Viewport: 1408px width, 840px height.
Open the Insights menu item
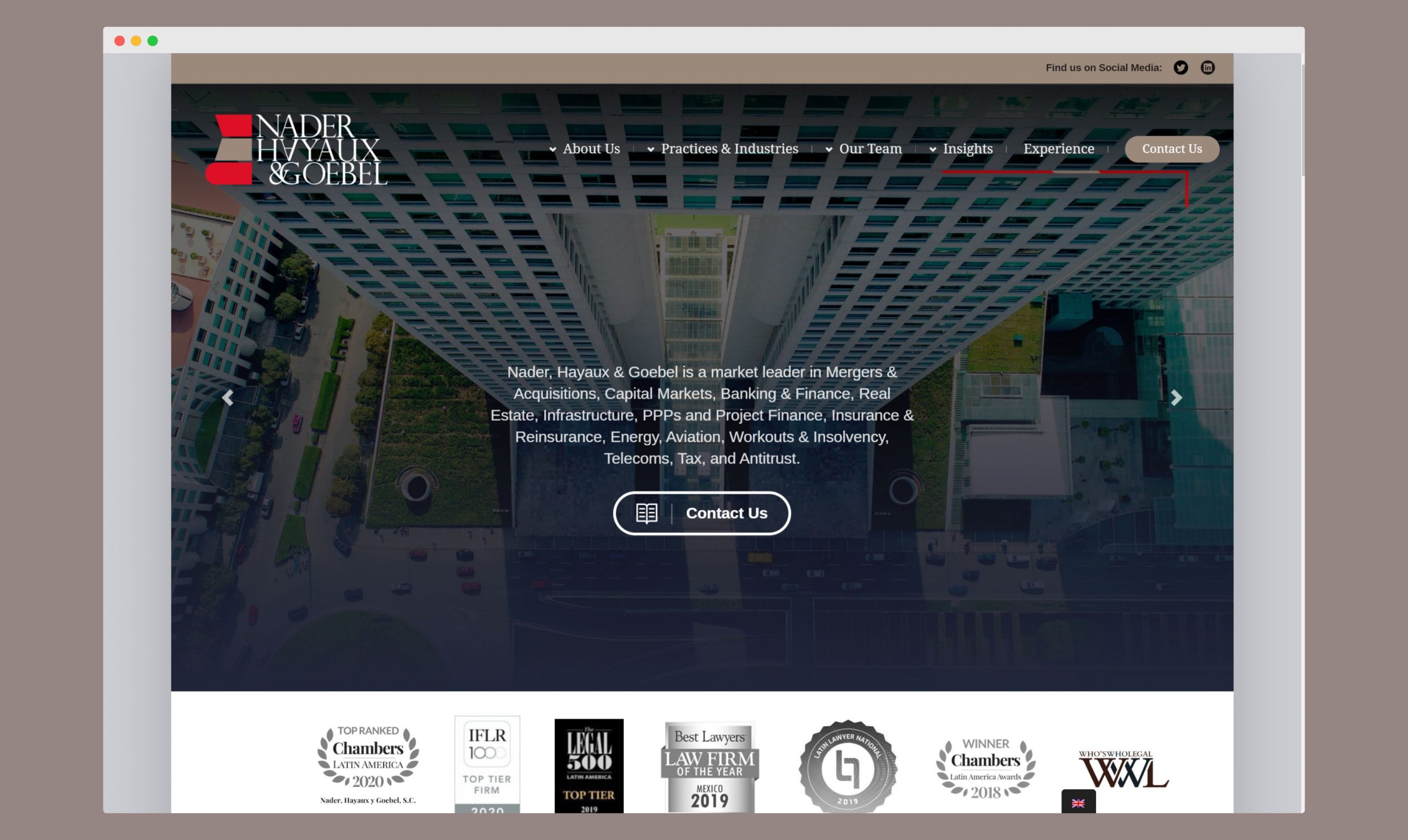(967, 149)
